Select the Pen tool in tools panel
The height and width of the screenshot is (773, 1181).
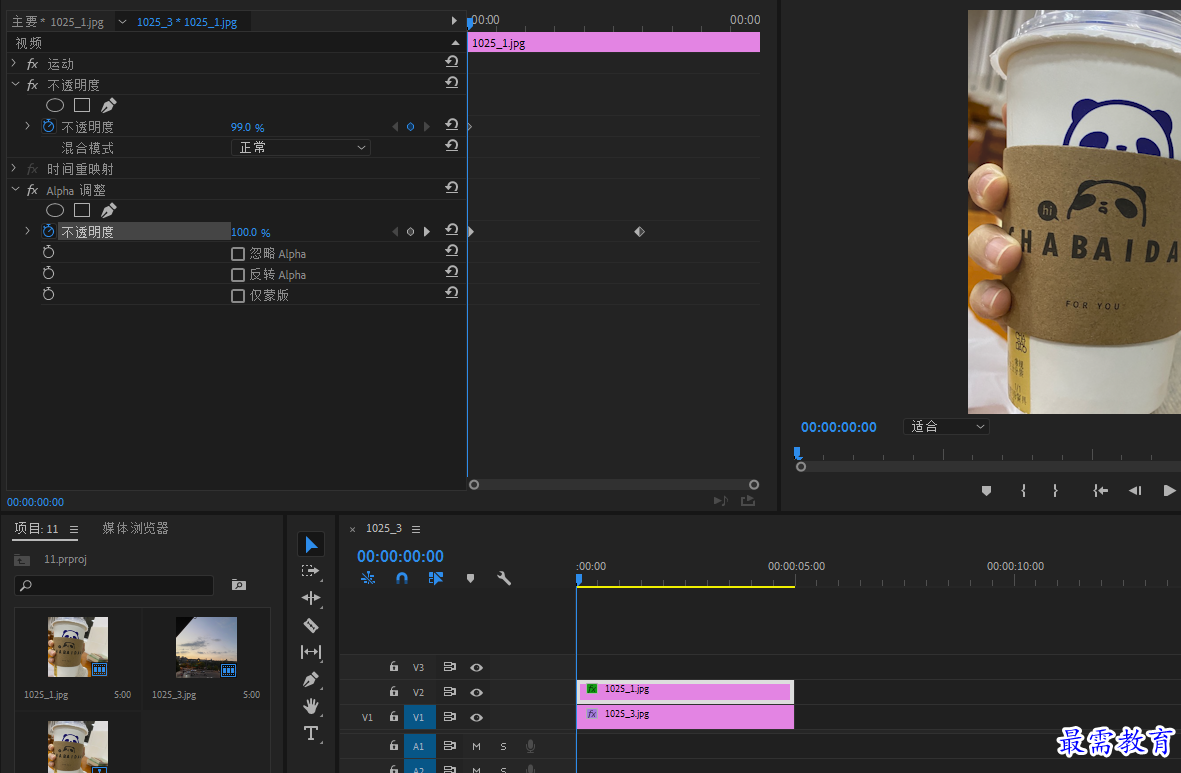311,680
